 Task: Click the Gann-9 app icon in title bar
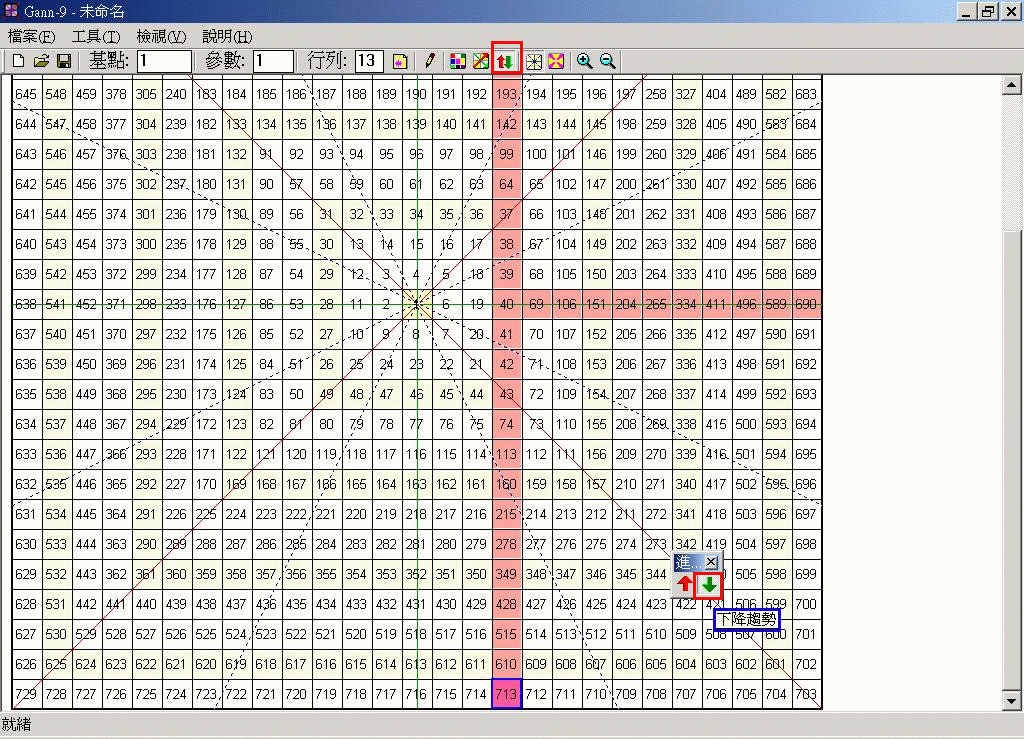tap(11, 10)
